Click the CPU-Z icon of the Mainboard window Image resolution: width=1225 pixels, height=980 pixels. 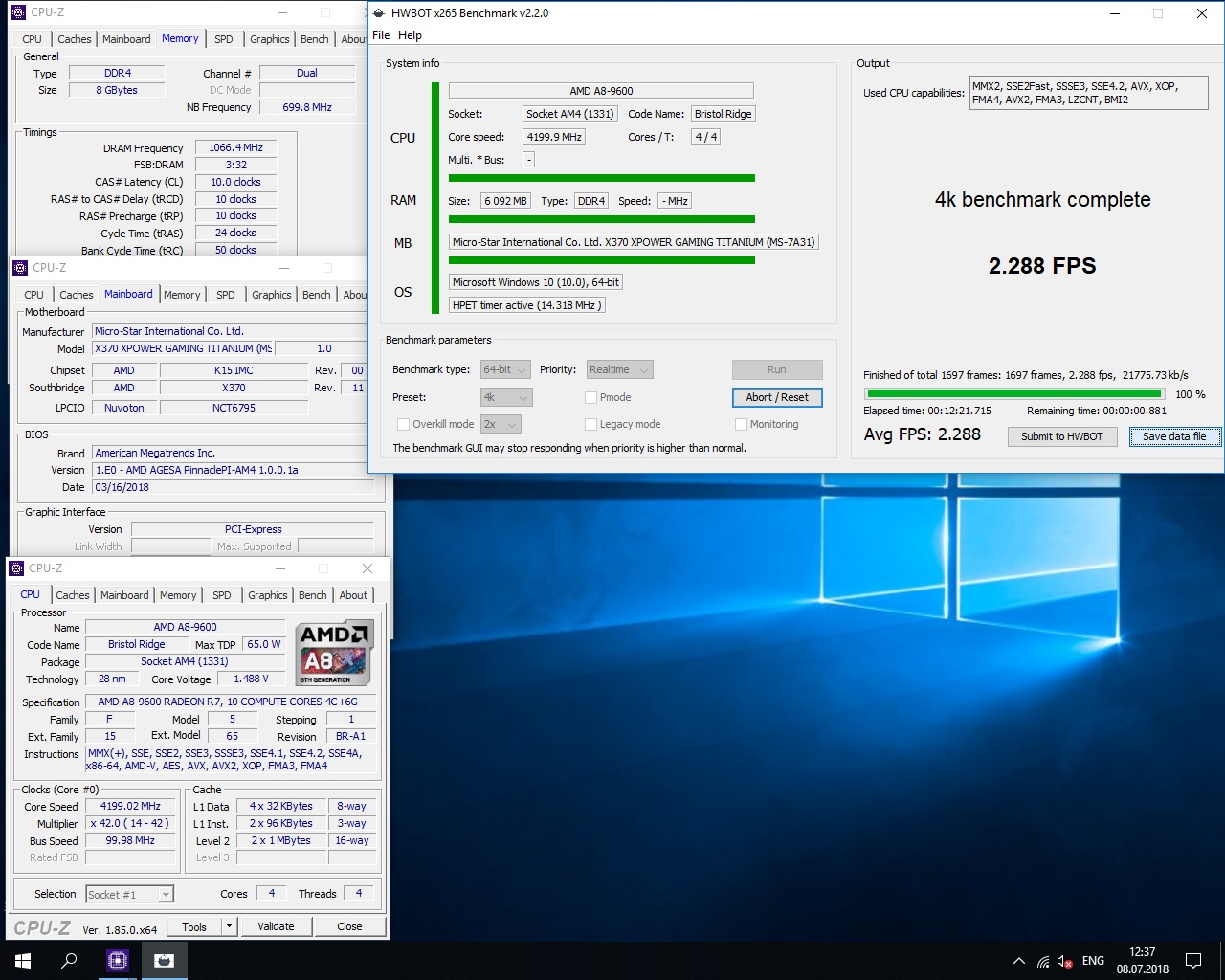coord(20,268)
